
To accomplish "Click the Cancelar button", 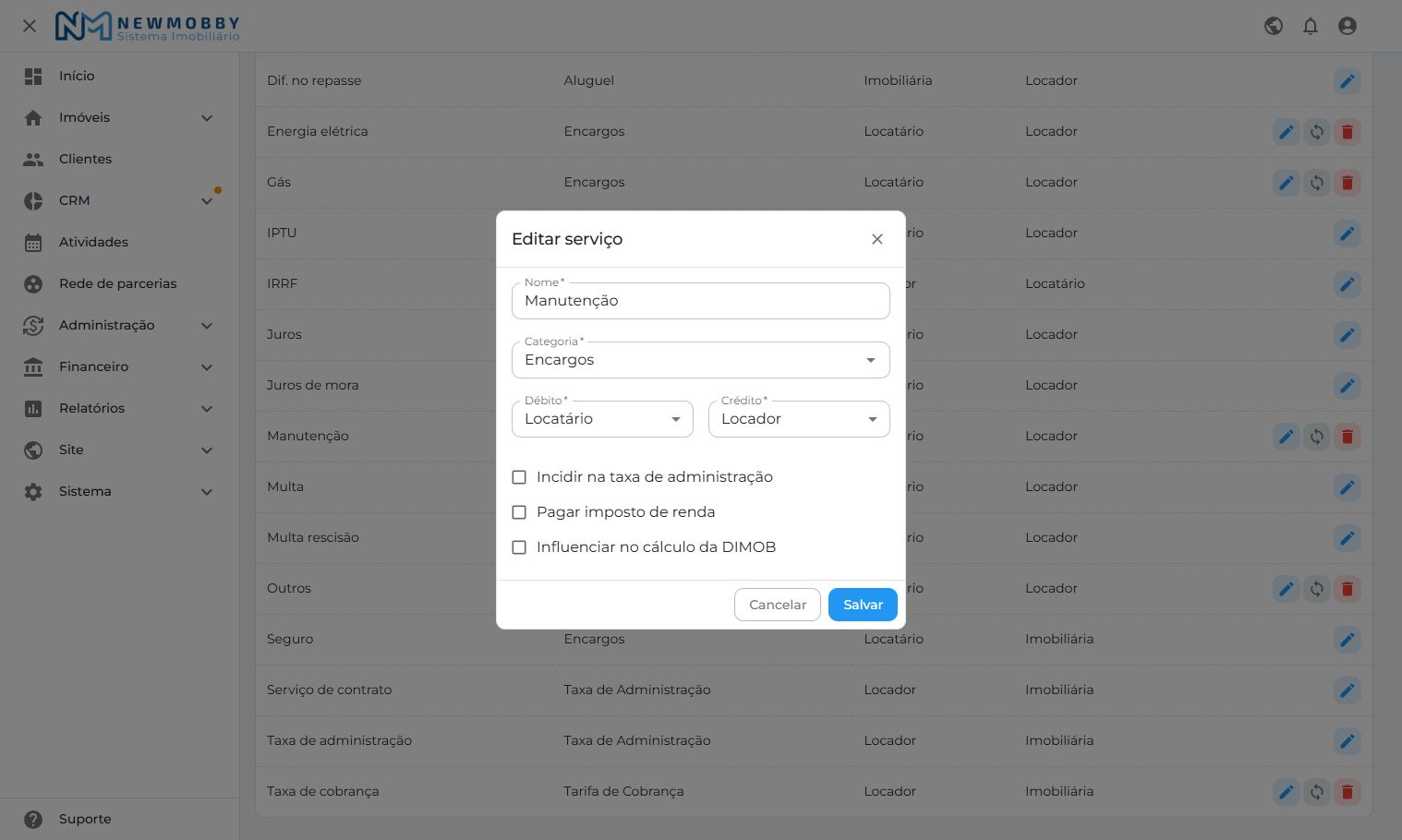I will [x=778, y=605].
